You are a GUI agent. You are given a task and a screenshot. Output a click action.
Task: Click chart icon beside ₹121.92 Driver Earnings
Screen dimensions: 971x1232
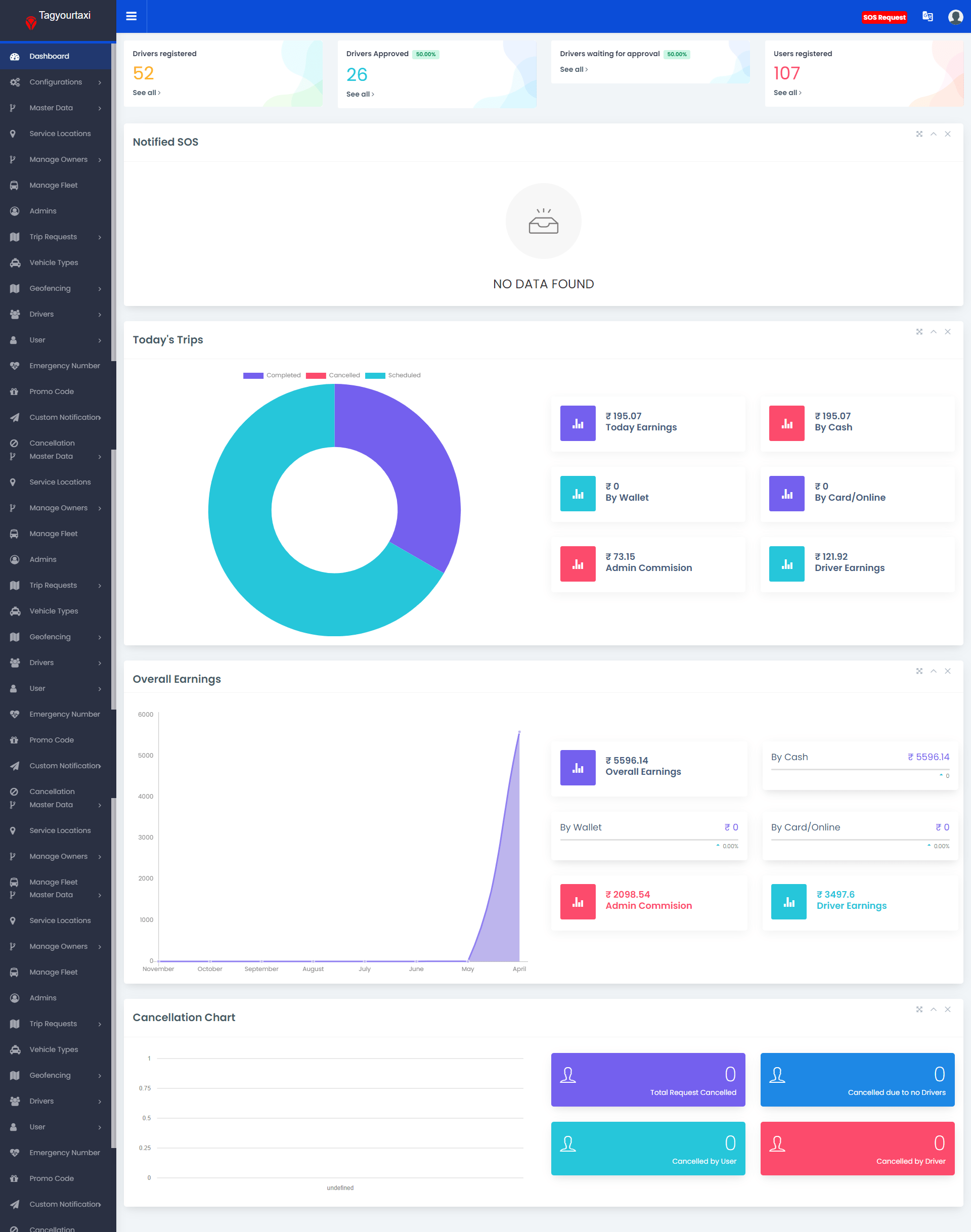point(786,563)
